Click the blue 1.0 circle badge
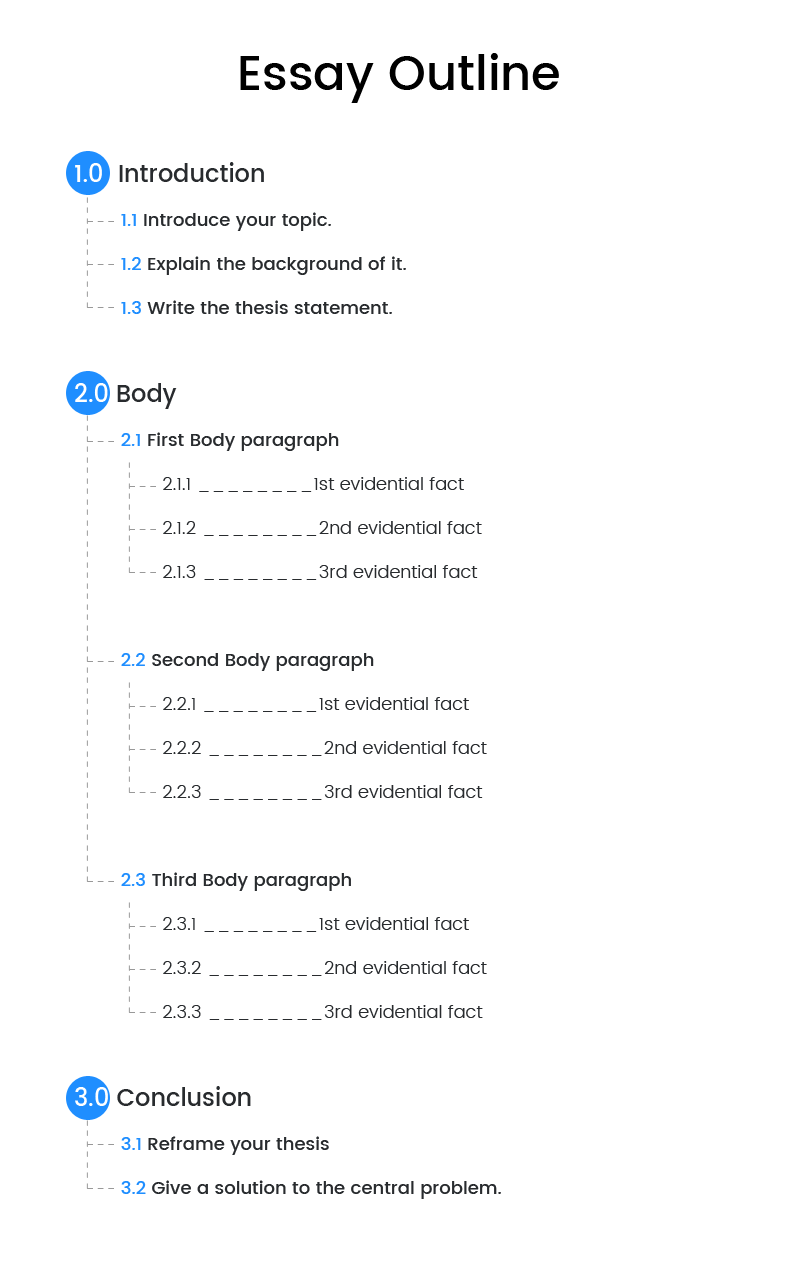 click(x=88, y=173)
